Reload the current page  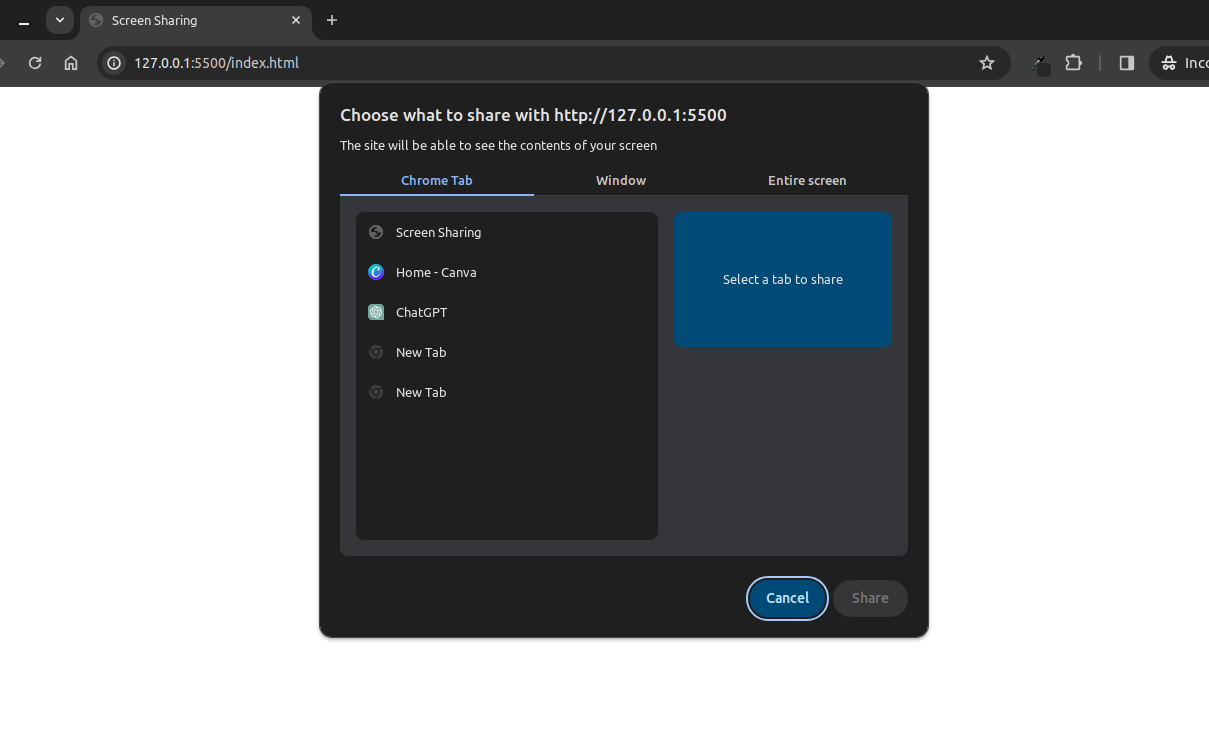click(35, 63)
